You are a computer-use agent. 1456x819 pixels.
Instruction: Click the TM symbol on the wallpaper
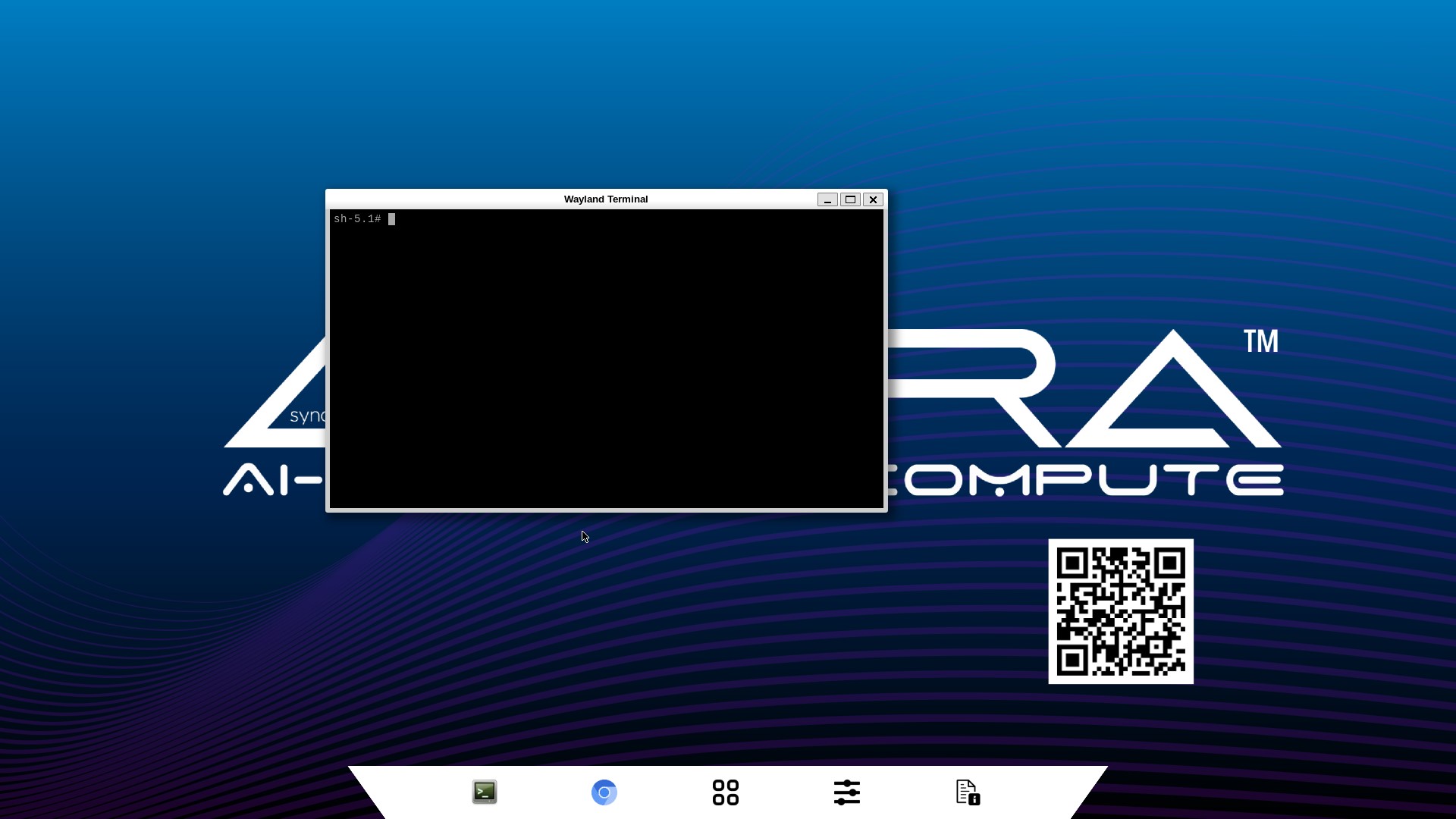tap(1261, 341)
